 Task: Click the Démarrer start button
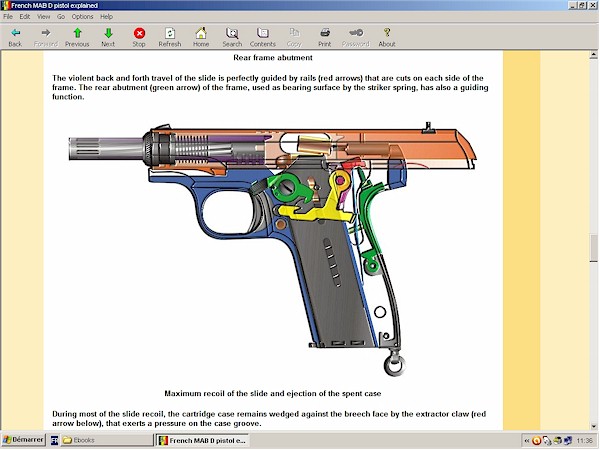click(23, 440)
